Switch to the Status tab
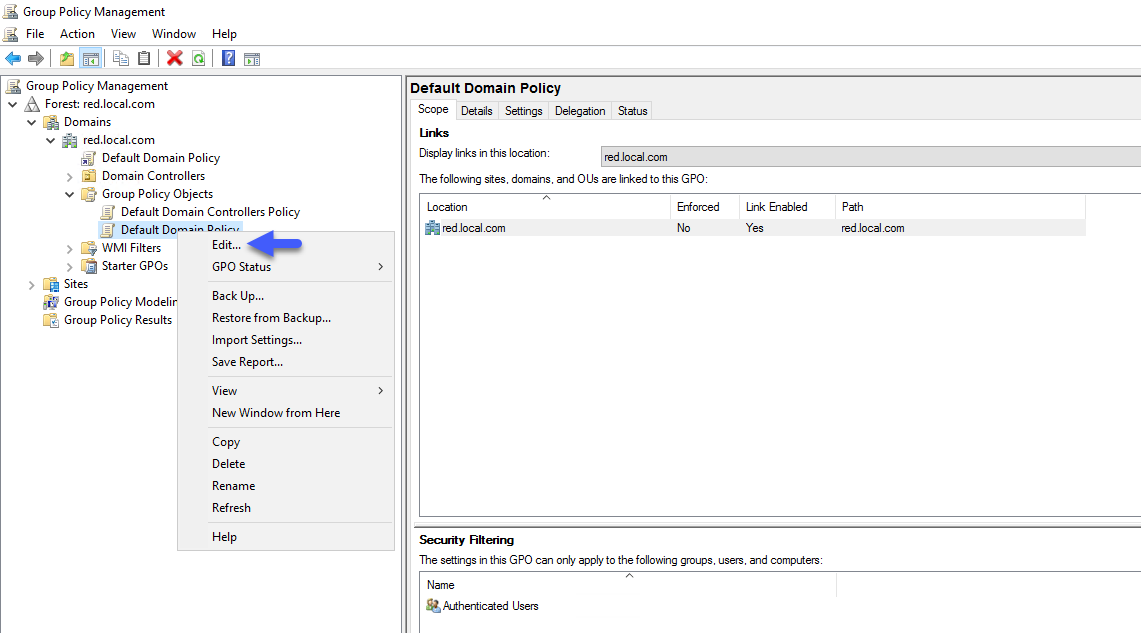This screenshot has height=633, width=1141. click(632, 111)
